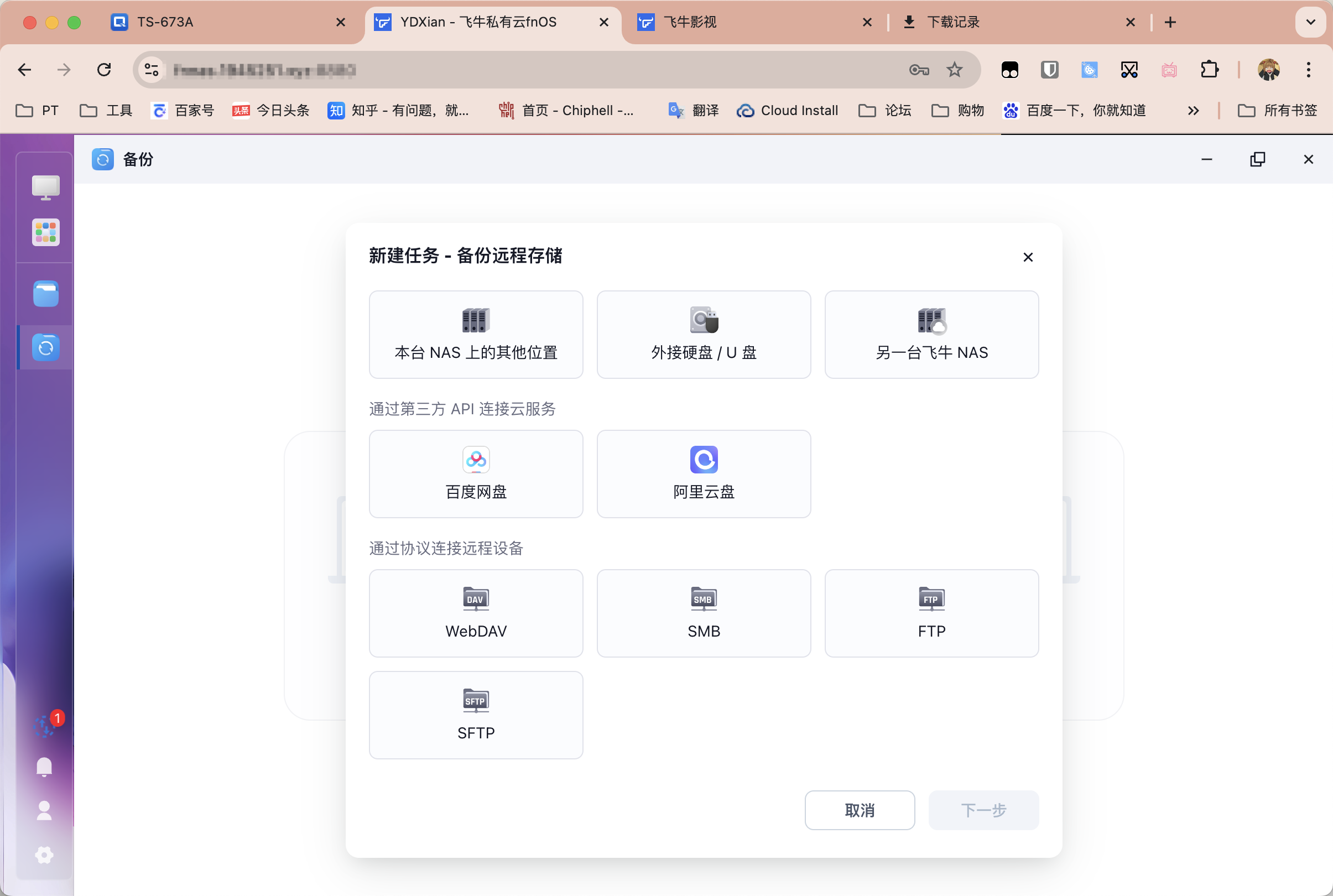Open the Bitwarden shield extension icon
This screenshot has width=1333, height=896.
1050,70
